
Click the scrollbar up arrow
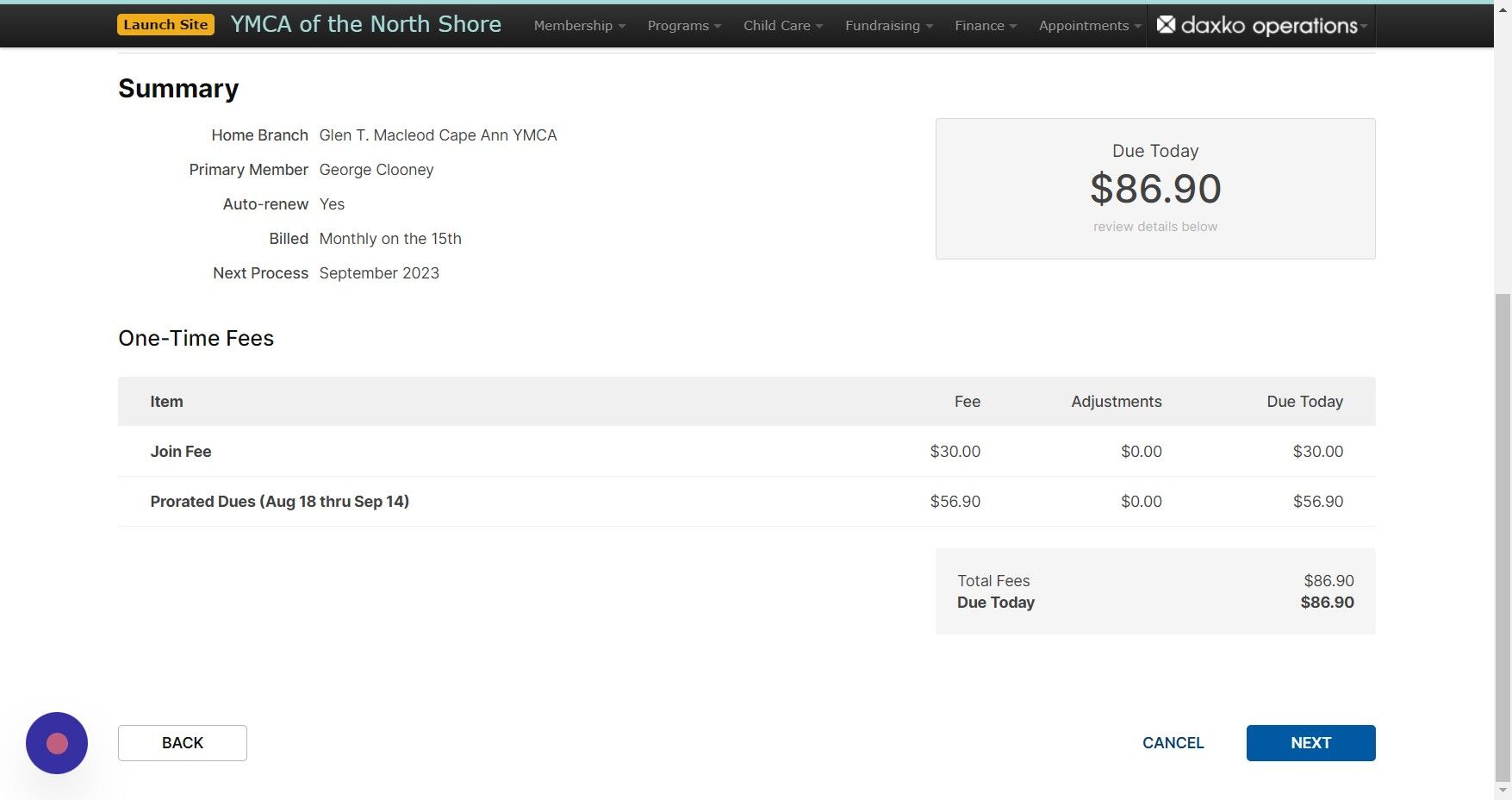(x=1504, y=9)
